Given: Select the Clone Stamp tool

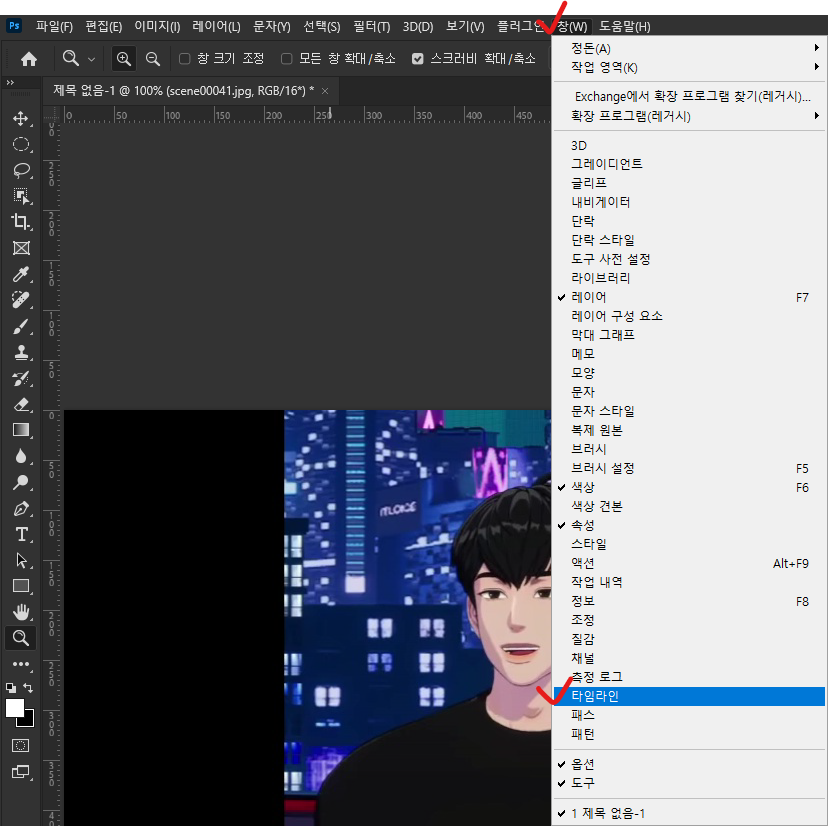Looking at the screenshot, I should click(x=21, y=352).
